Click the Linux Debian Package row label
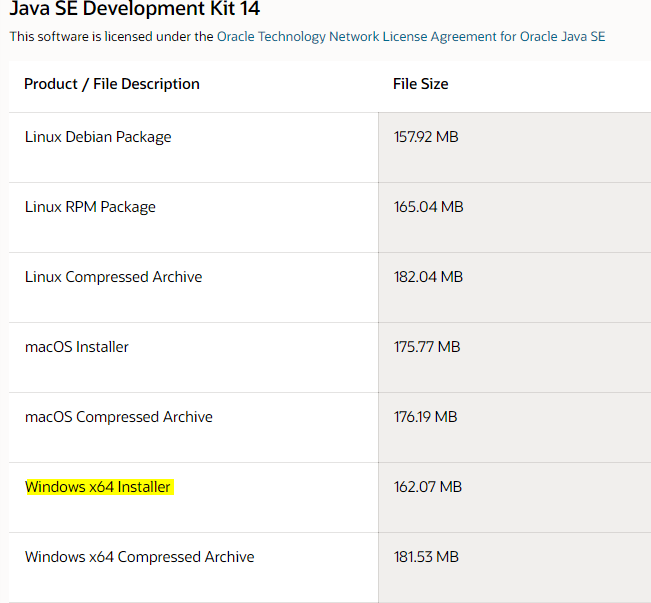Screen dimensions: 651x603 tap(98, 137)
